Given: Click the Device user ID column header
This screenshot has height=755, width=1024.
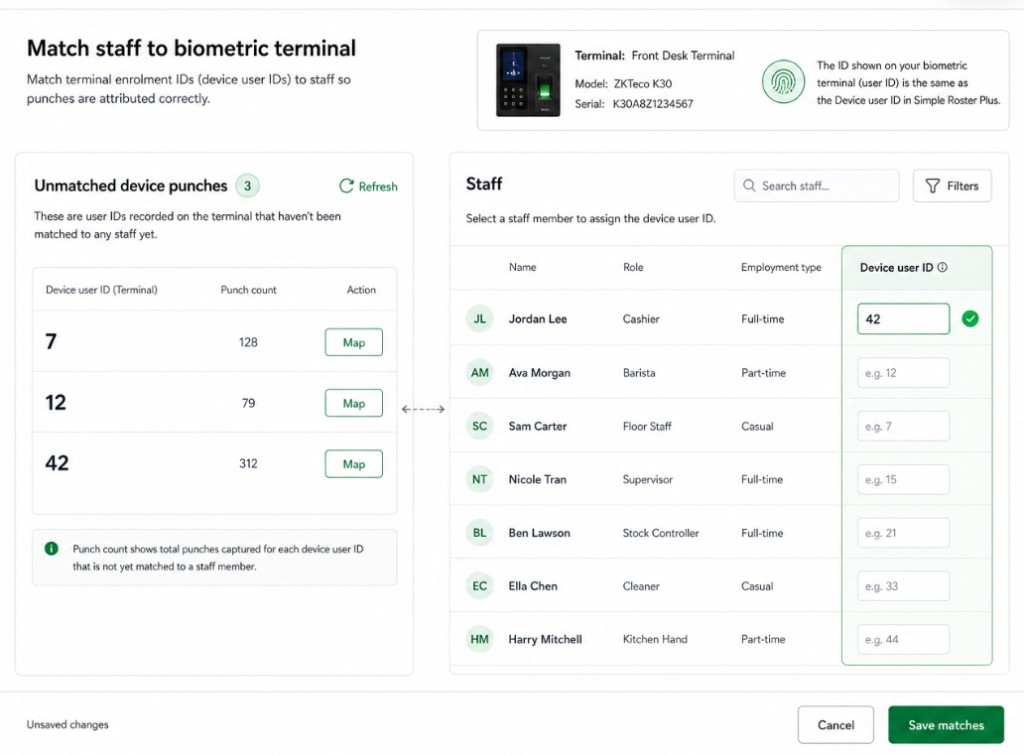Looking at the screenshot, I should pos(896,267).
